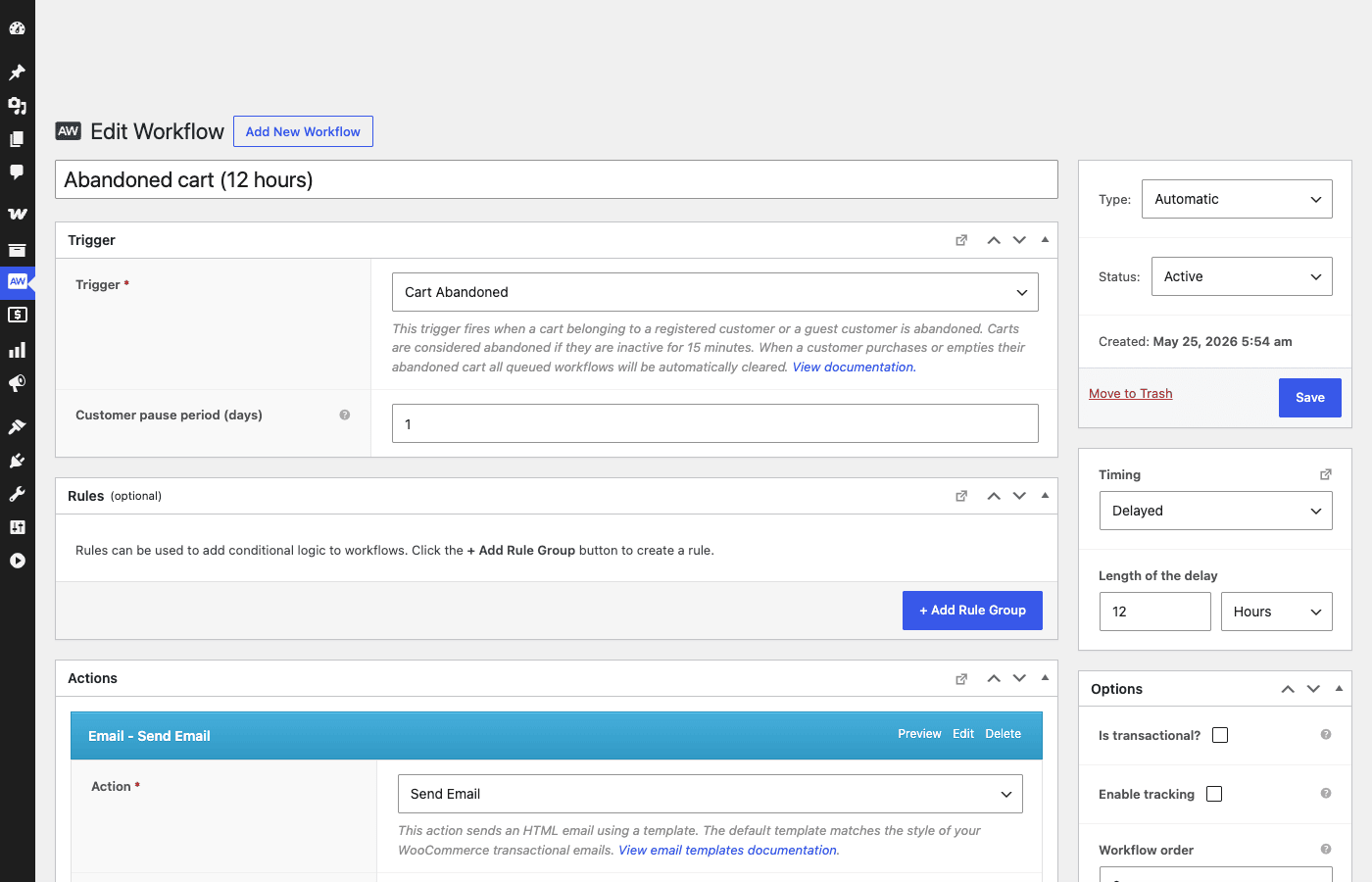Open Tools via the wrench icon
1372x882 pixels.
[17, 494]
